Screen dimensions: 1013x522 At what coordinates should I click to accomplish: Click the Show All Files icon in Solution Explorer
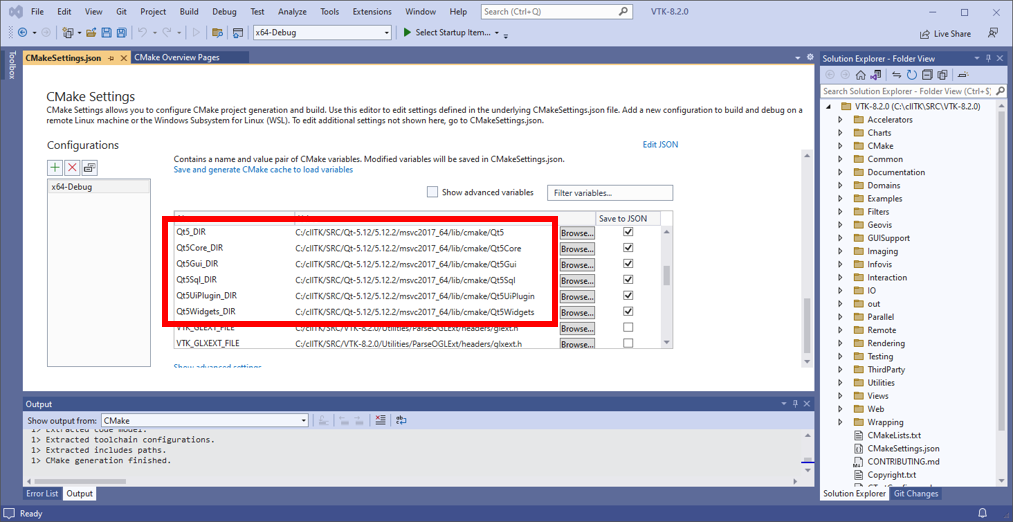click(943, 75)
